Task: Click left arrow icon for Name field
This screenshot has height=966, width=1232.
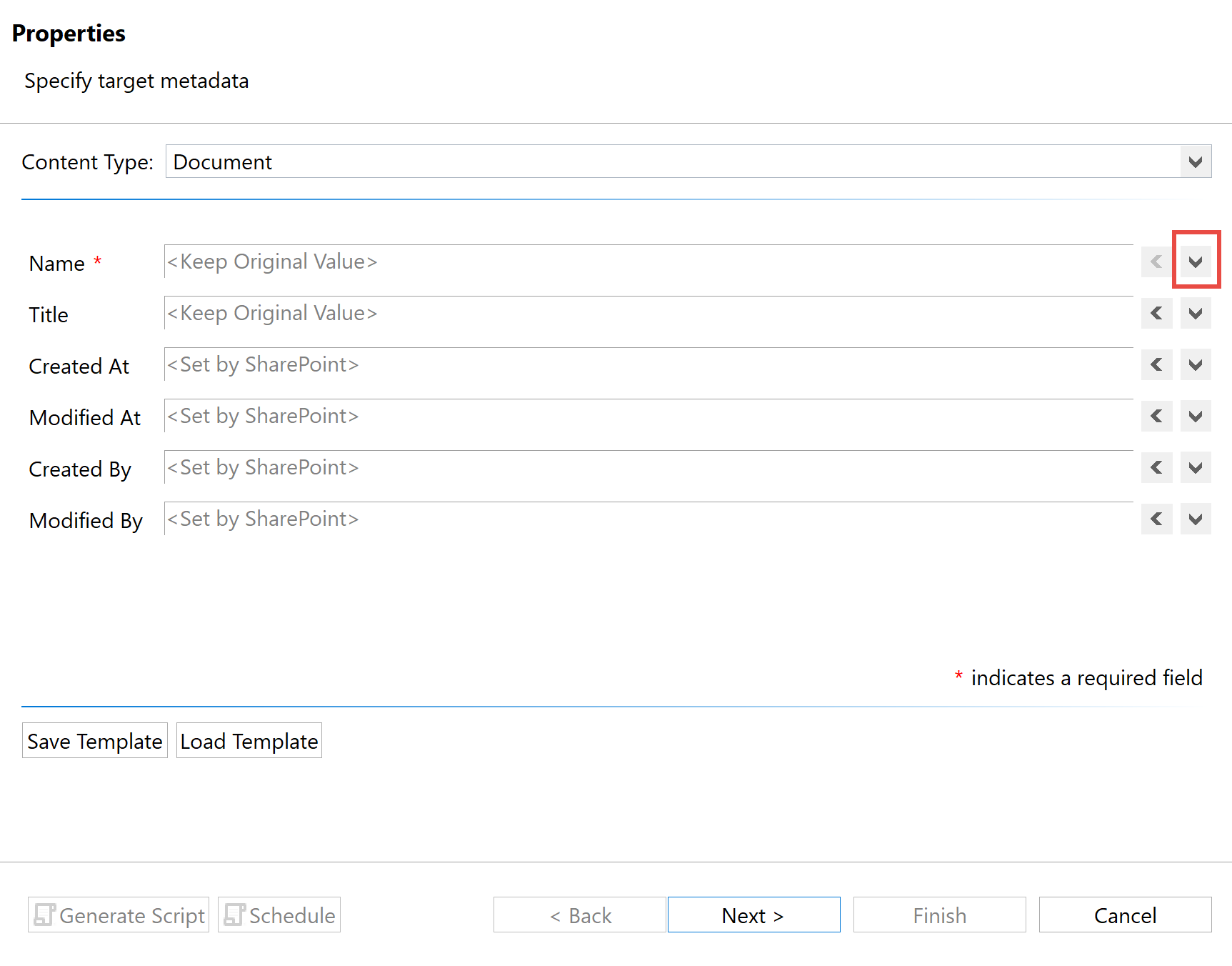Action: click(x=1156, y=262)
